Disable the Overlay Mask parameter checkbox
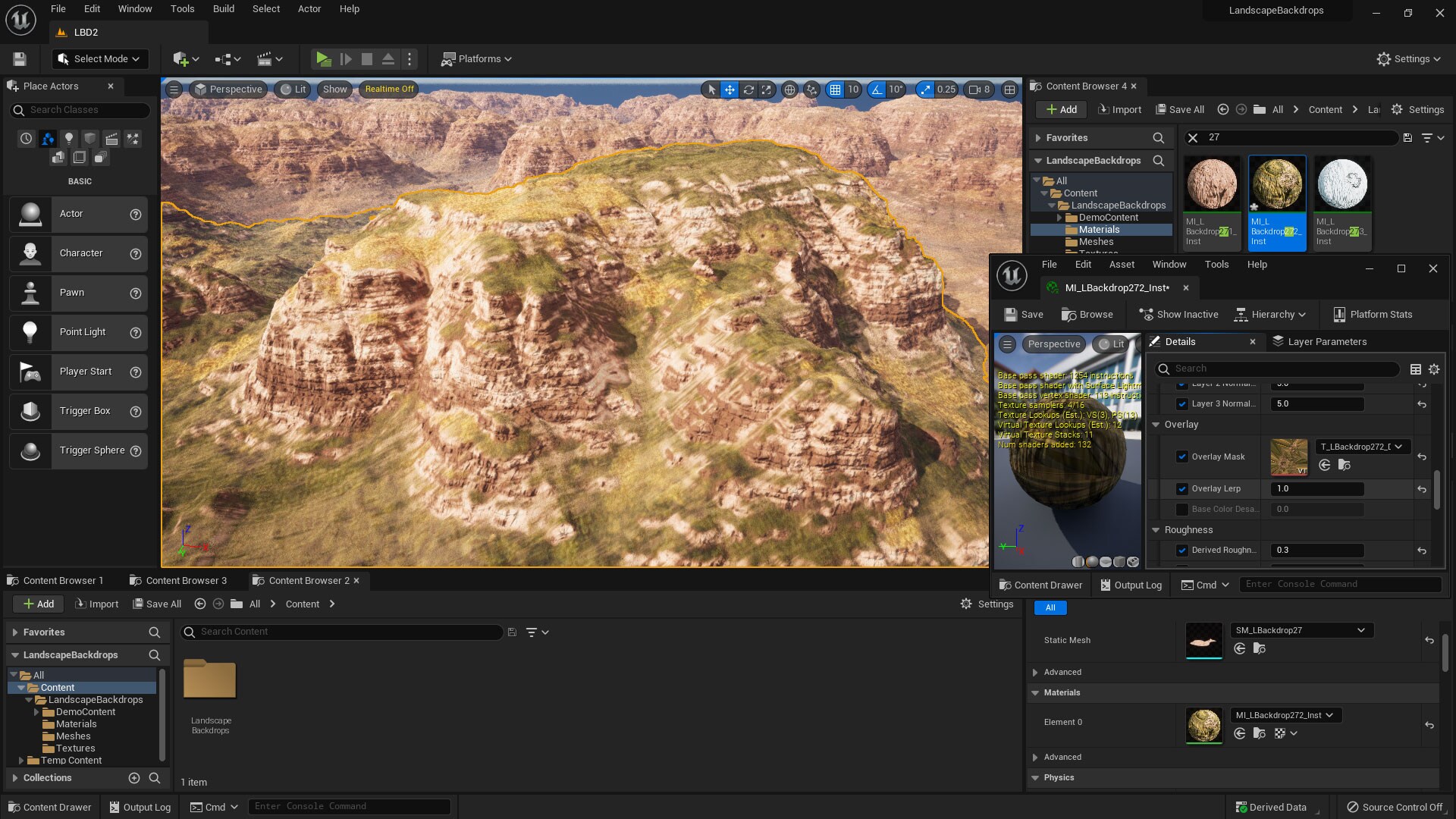1456x819 pixels. [1182, 457]
